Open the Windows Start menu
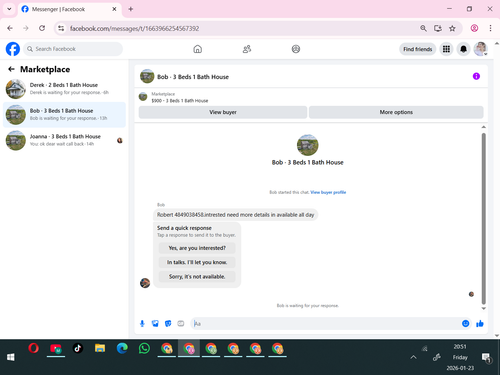The width and height of the screenshot is (500, 375). click(11, 357)
